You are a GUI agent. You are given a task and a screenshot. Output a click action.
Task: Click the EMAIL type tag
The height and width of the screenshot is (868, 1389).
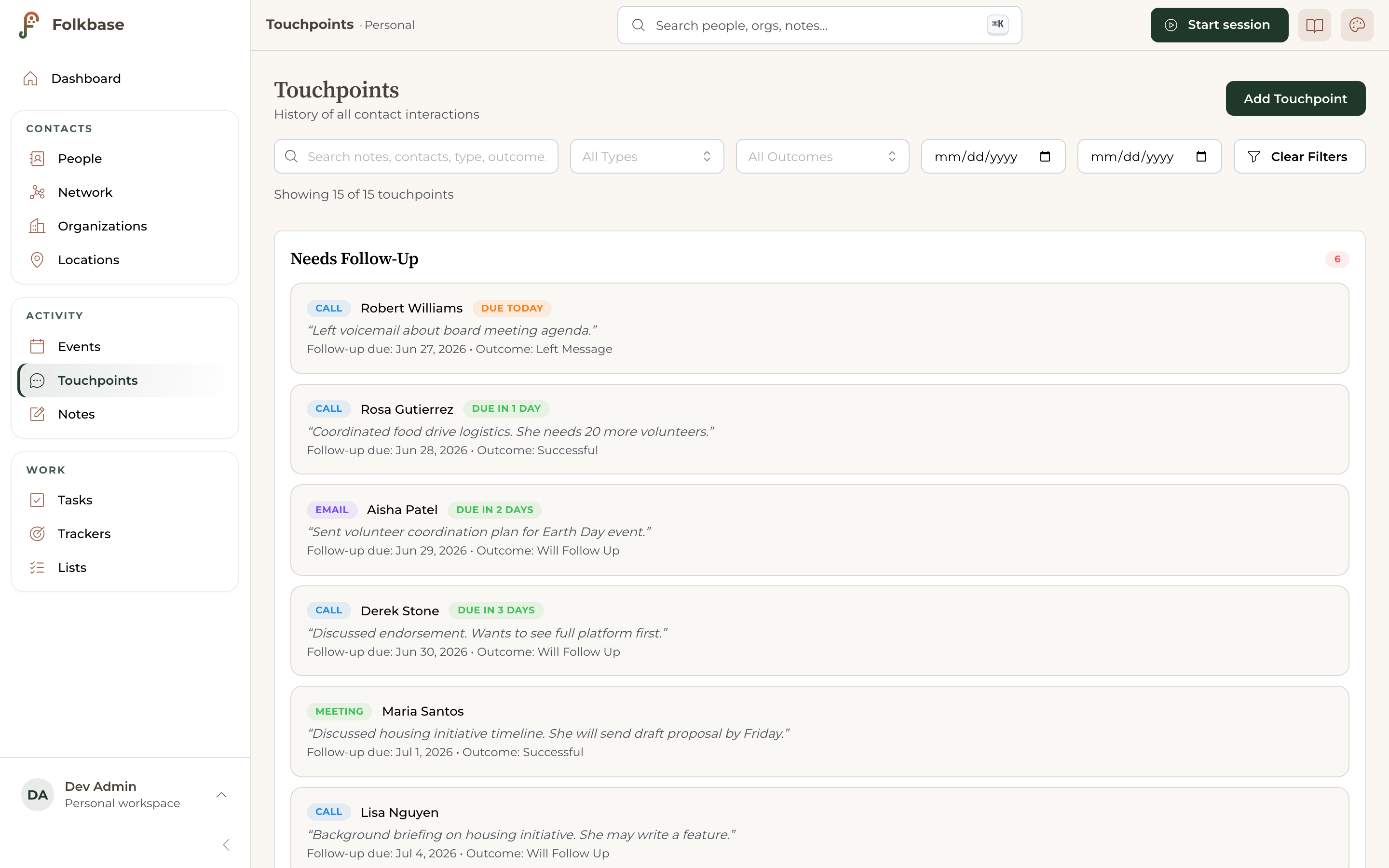click(x=332, y=510)
